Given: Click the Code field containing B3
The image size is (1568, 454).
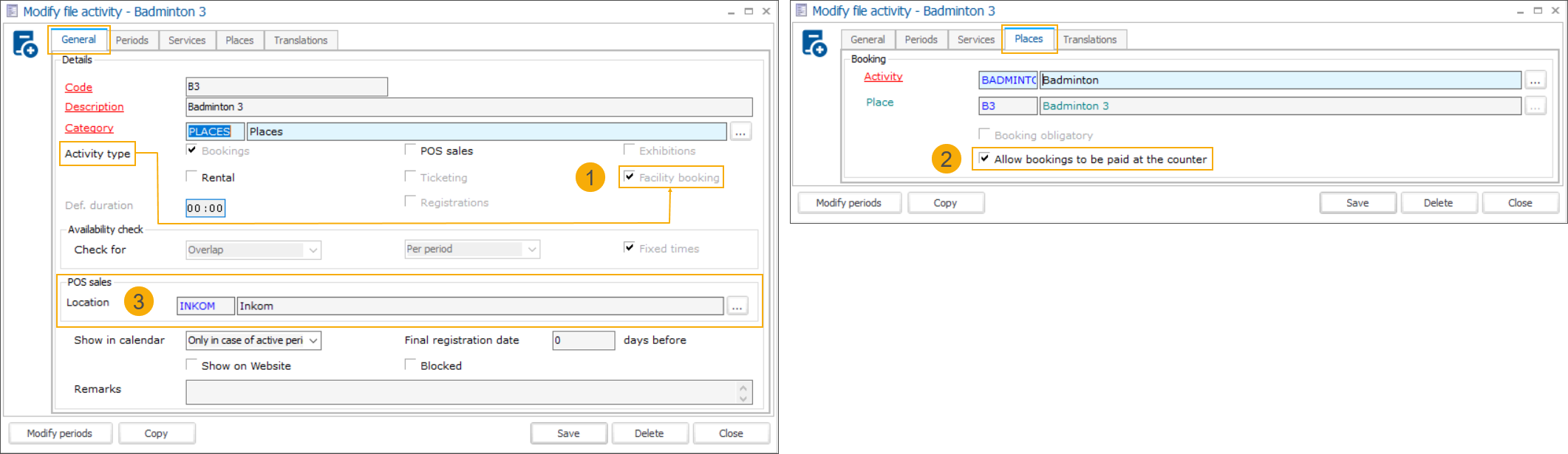Looking at the screenshot, I should pyautogui.click(x=287, y=86).
